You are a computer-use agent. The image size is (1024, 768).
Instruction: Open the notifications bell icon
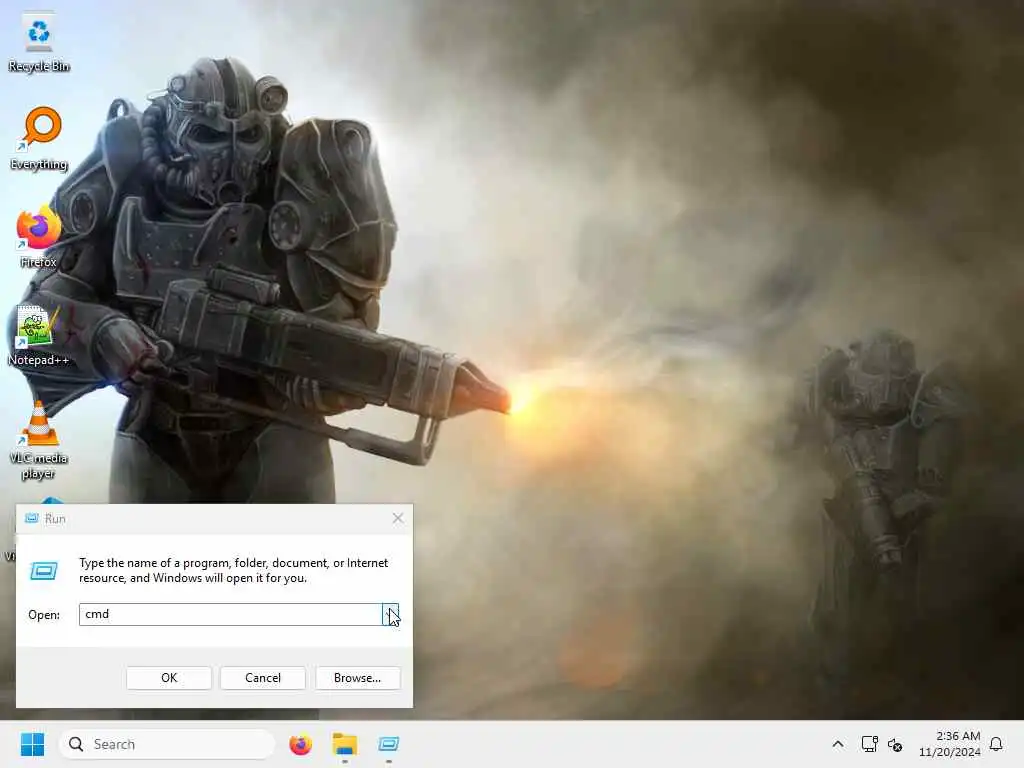pyautogui.click(x=997, y=744)
